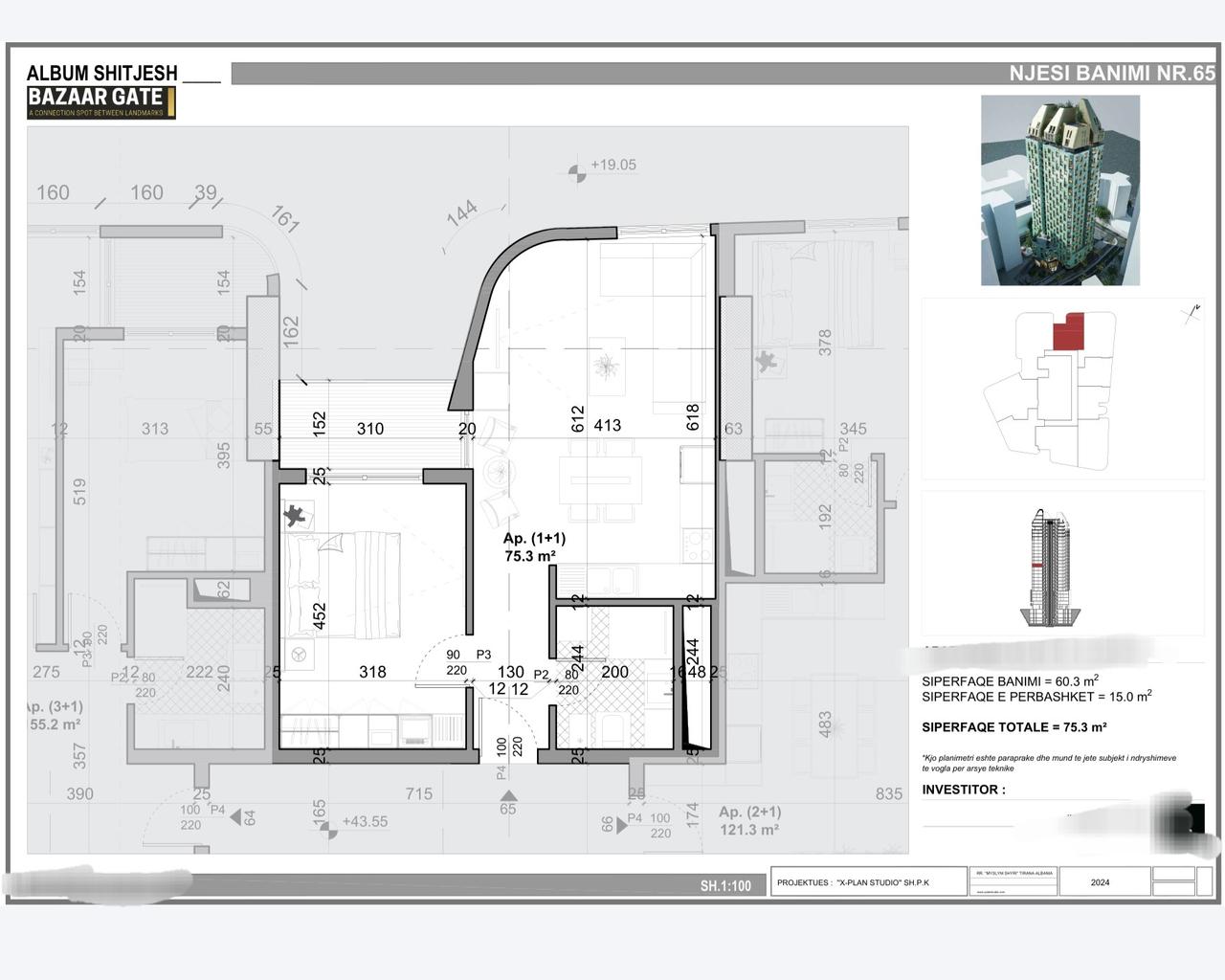Click the north arrow on key plan
The image size is (1225, 980).
tap(1192, 312)
